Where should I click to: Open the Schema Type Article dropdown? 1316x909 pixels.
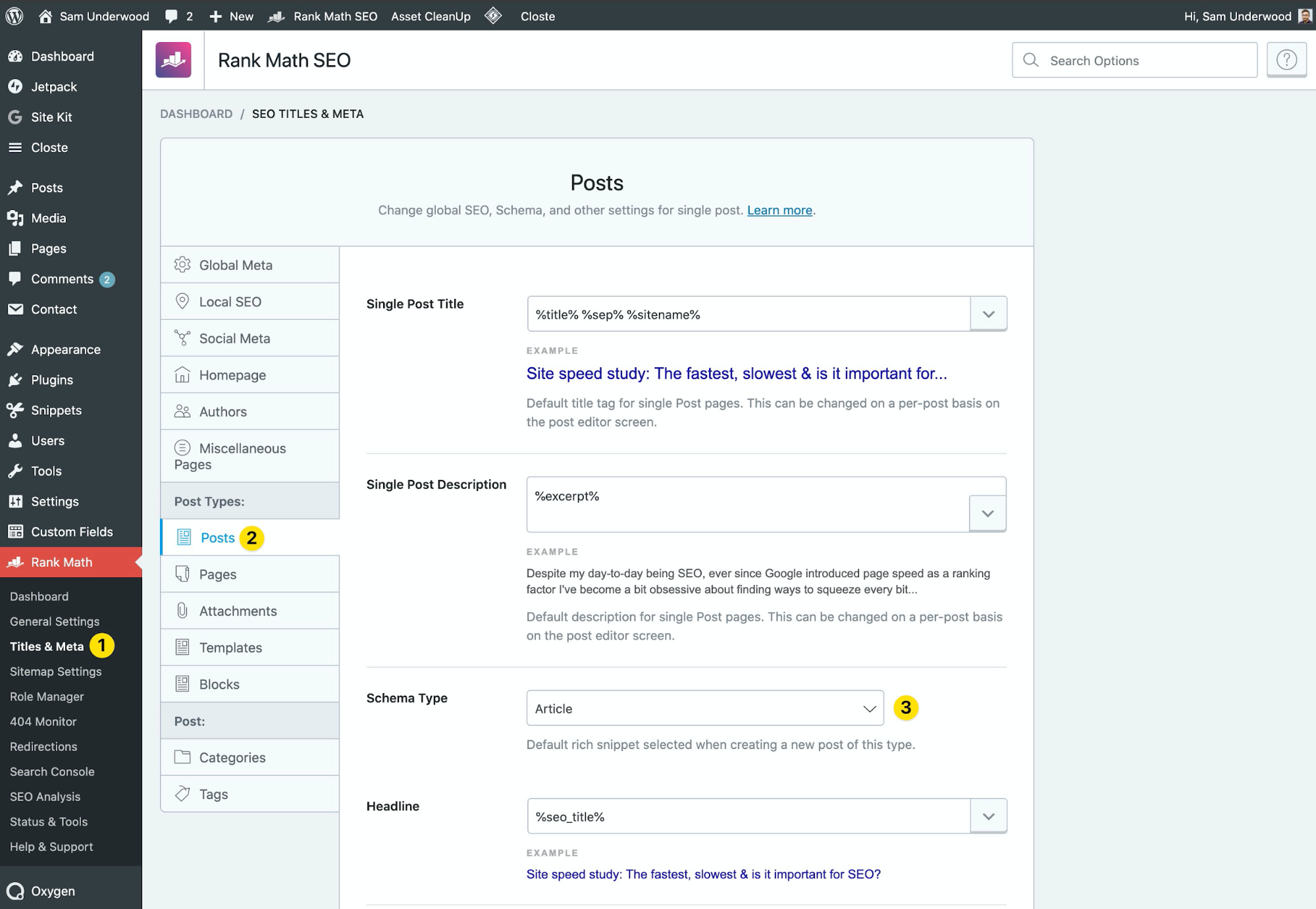(705, 708)
